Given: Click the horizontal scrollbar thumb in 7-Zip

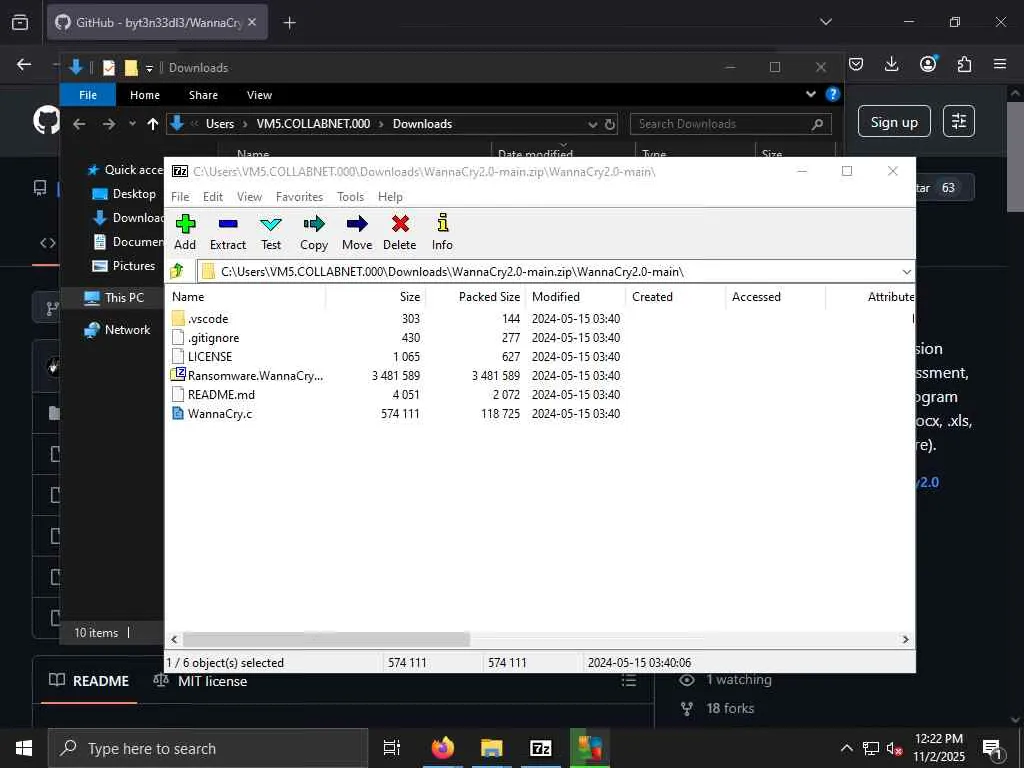Looking at the screenshot, I should point(326,639).
